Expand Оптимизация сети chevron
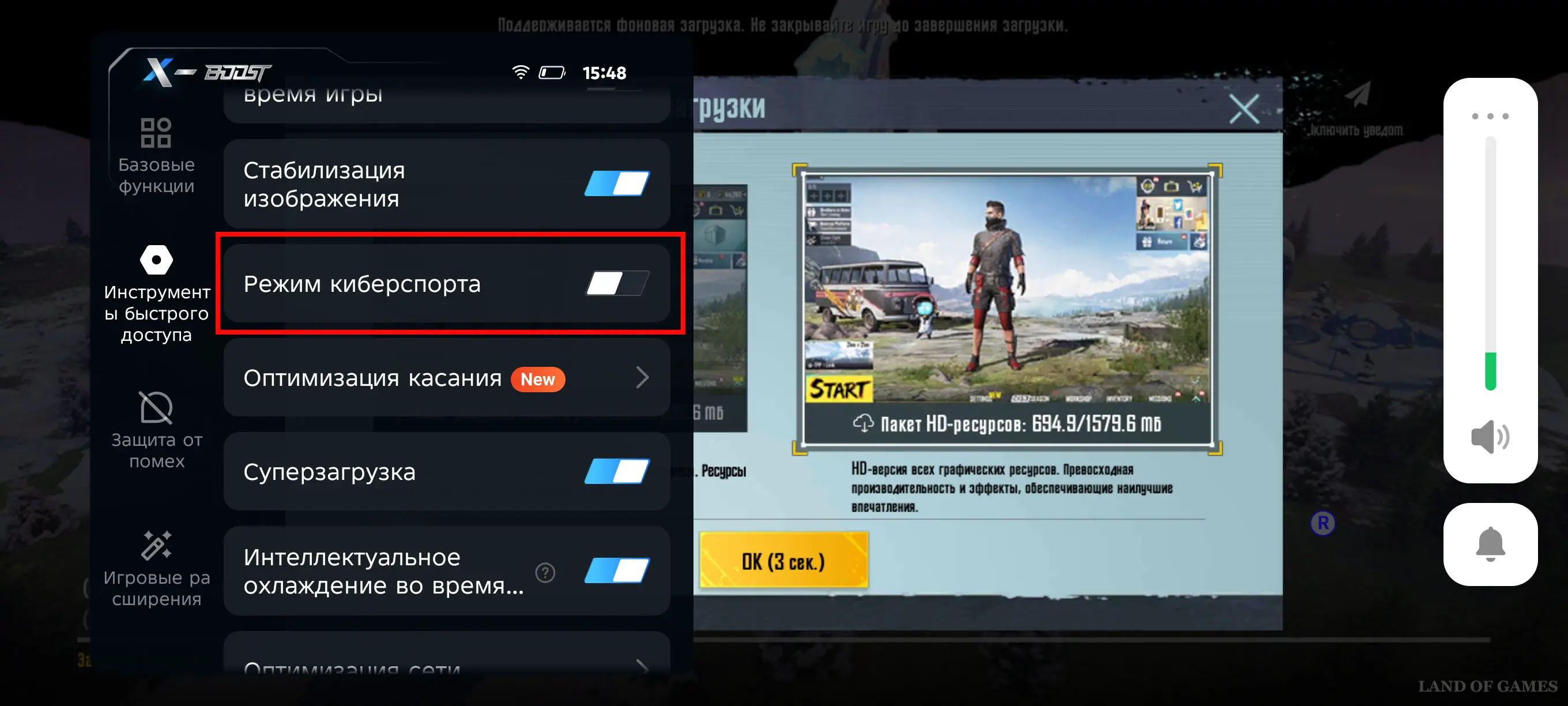 coord(642,666)
